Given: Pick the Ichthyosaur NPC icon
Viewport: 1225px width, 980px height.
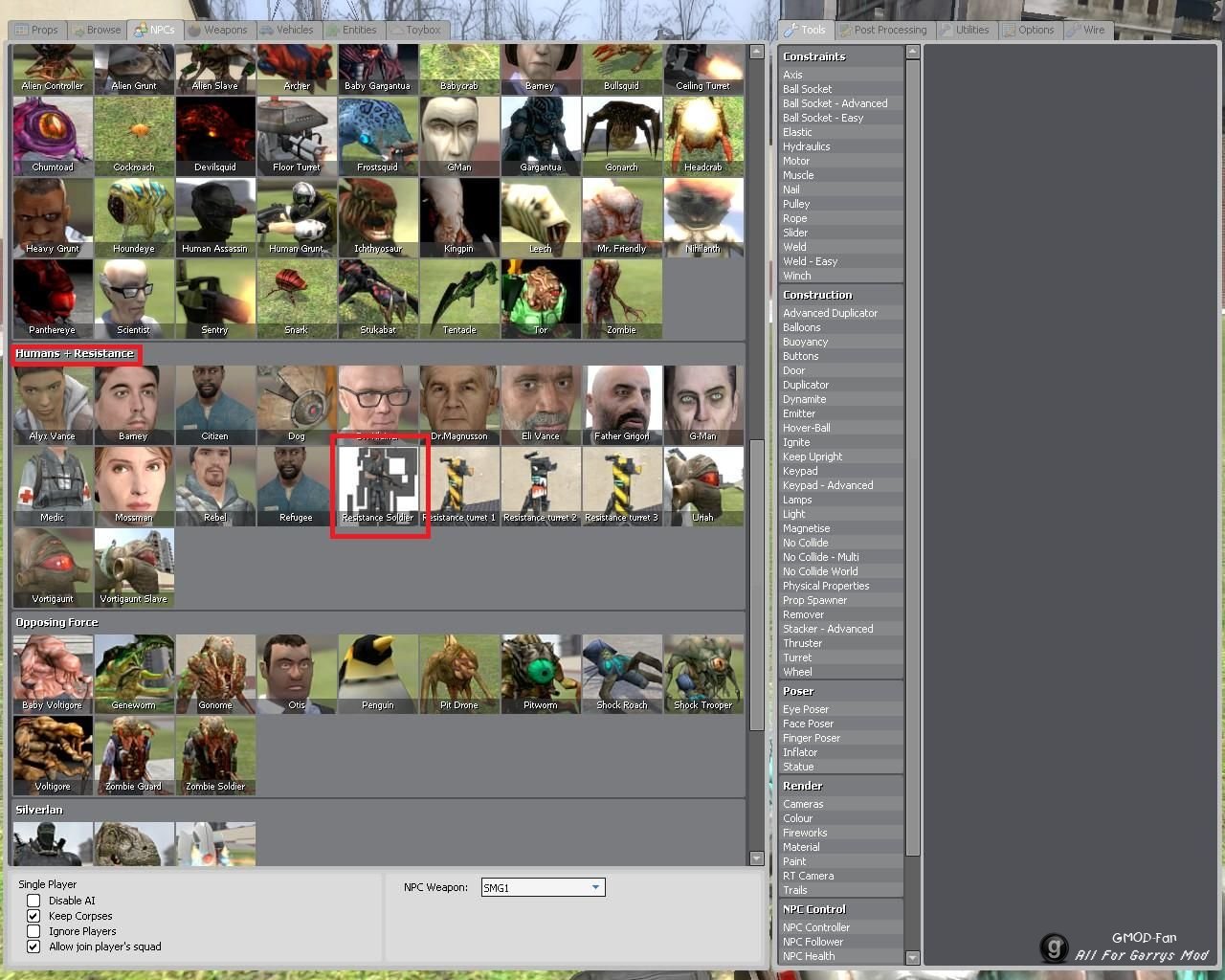Looking at the screenshot, I should [378, 217].
